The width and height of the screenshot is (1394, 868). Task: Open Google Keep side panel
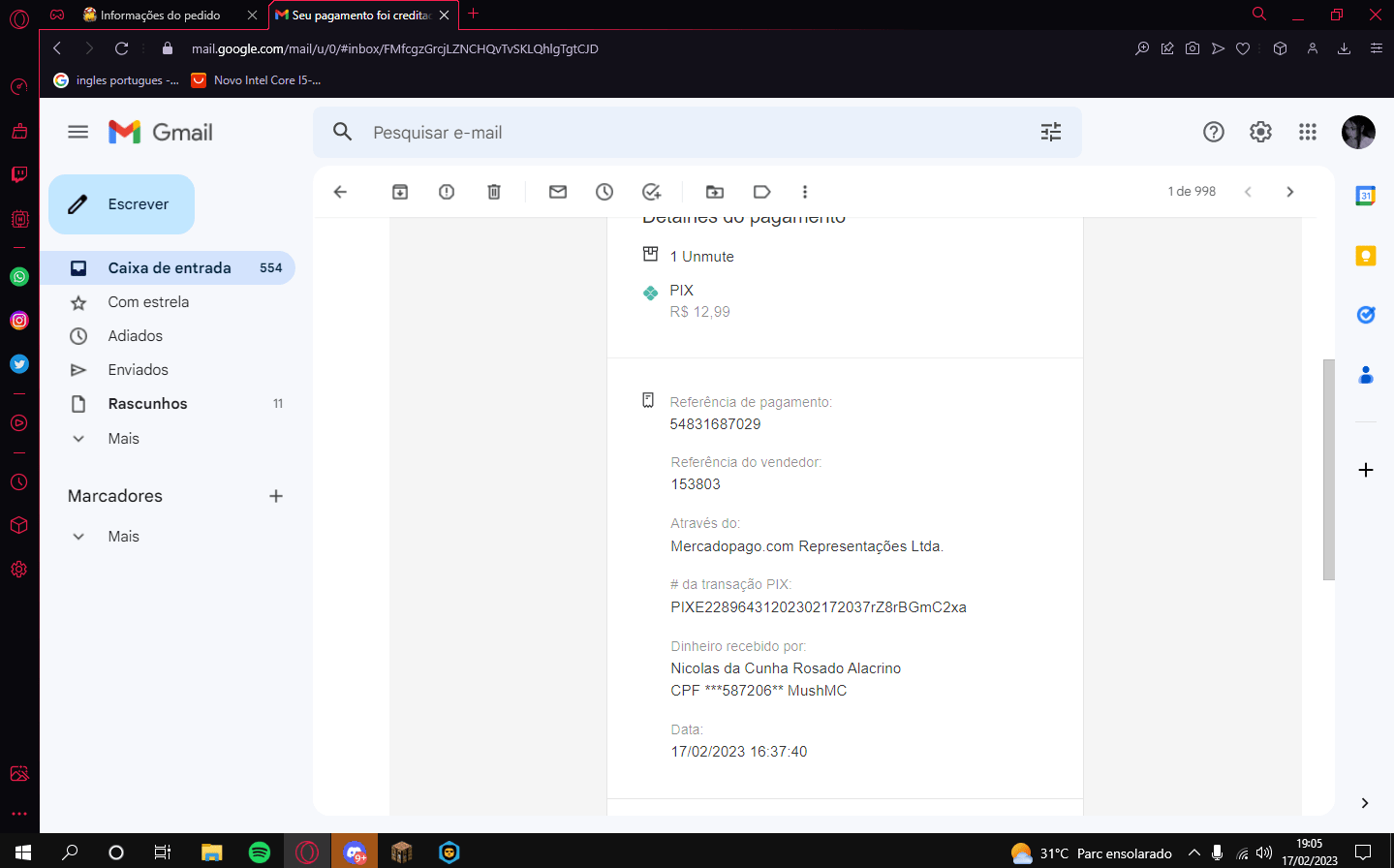click(1366, 256)
